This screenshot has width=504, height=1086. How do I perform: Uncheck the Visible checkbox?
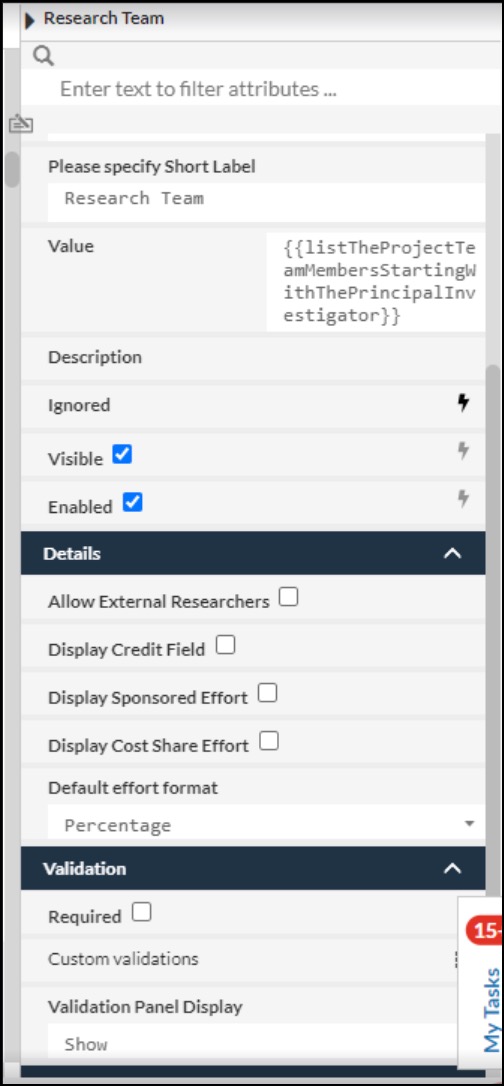122,455
